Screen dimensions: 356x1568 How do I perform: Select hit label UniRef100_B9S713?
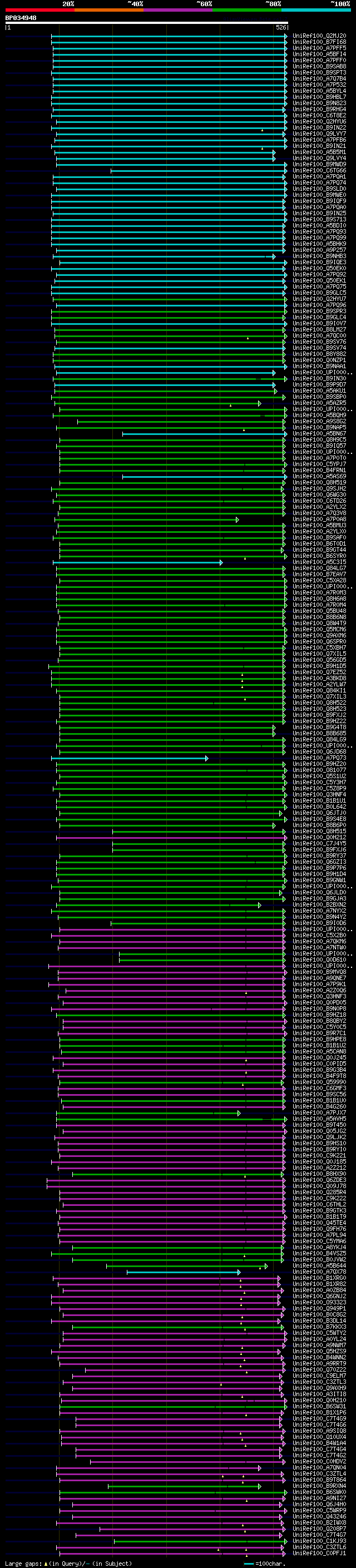click(319, 220)
